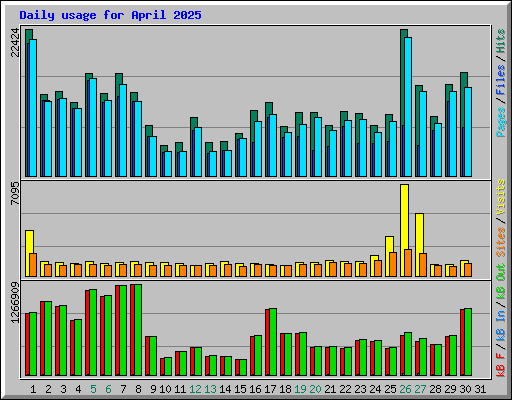Click the cyan Files bar for day 1
This screenshot has height=400, width=512.
[x=33, y=108]
